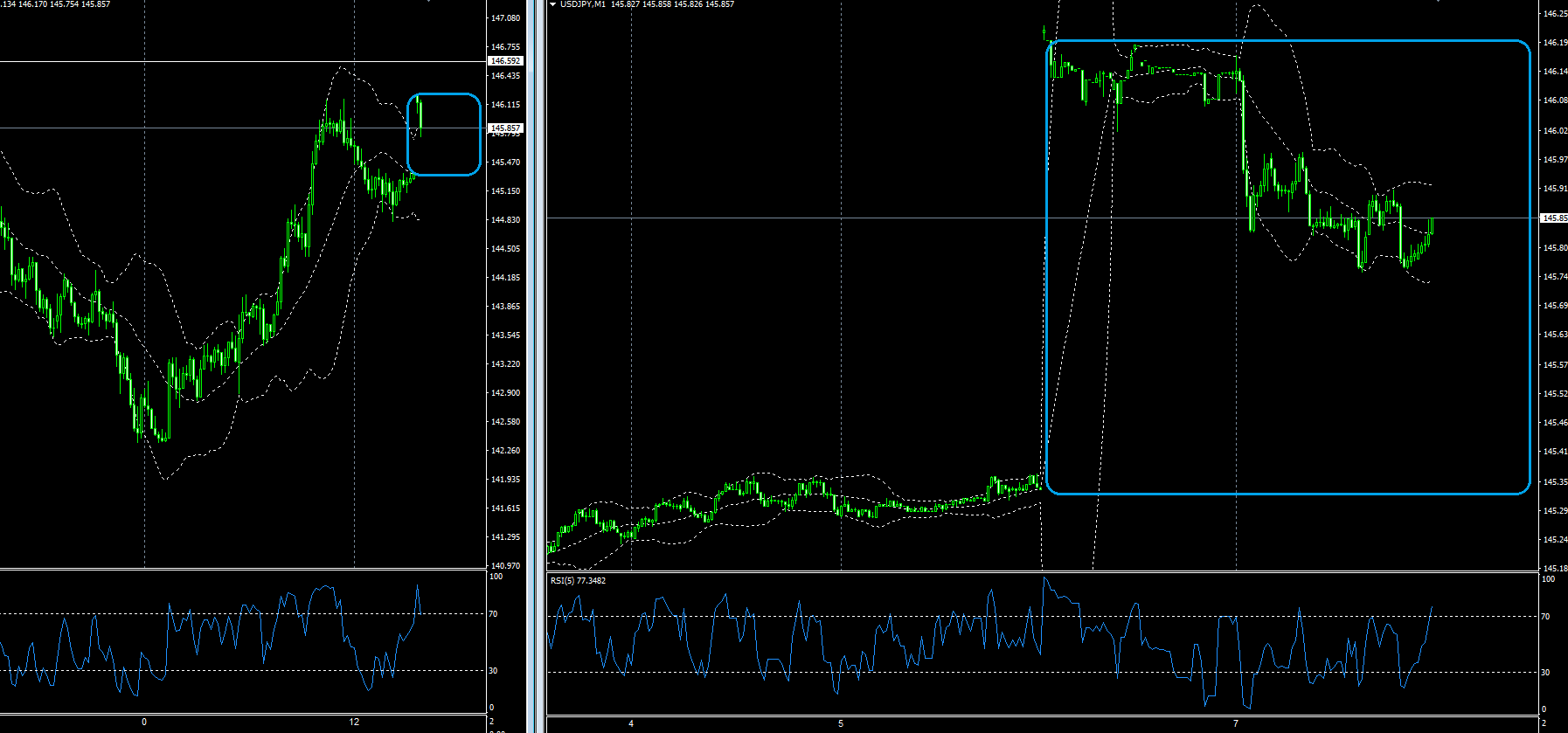The height and width of the screenshot is (733, 1568).
Task: Click the 146.19 value on right price scale
Action: [1554, 42]
